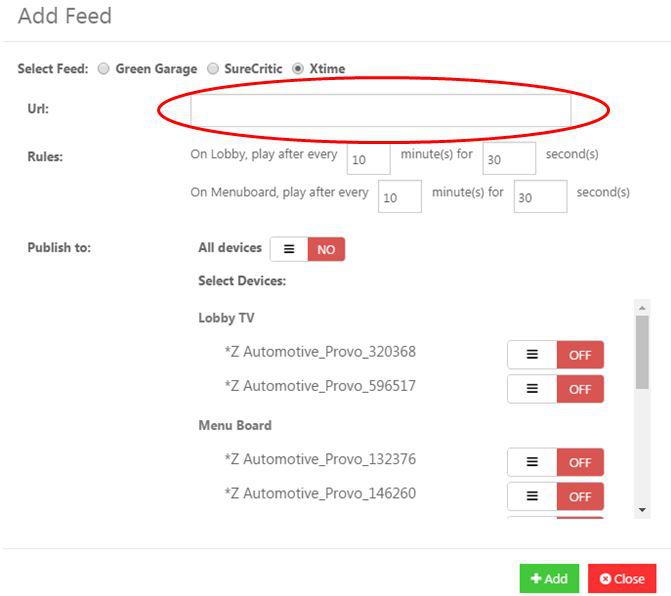Click the Menuboard minutes input field

[400, 196]
